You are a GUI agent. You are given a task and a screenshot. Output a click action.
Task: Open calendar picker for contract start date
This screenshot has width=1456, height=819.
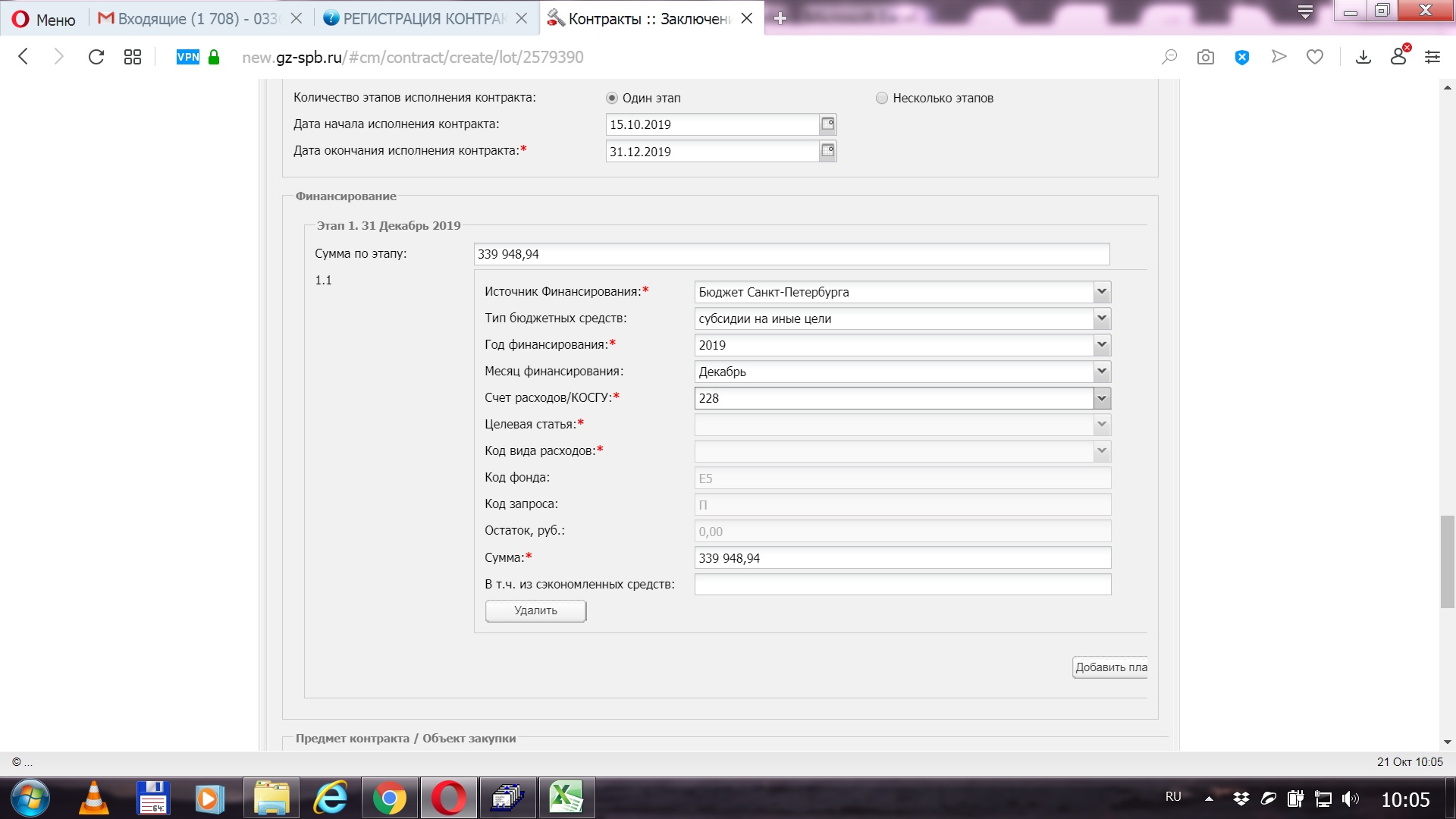[827, 124]
